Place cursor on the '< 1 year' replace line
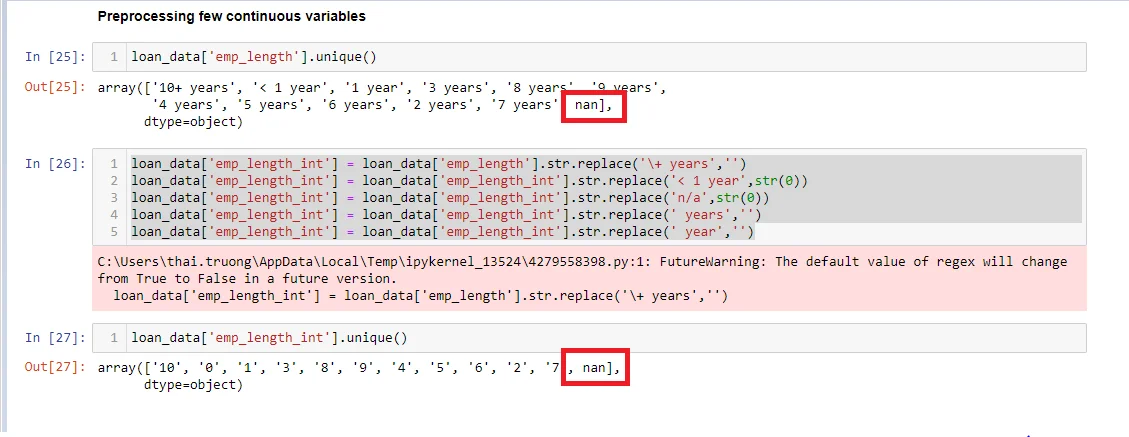Image resolution: width=1129 pixels, height=437 pixels. click(x=469, y=181)
